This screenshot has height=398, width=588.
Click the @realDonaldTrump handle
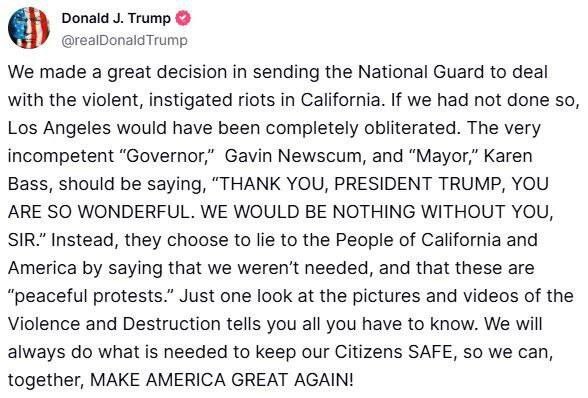tap(124, 40)
